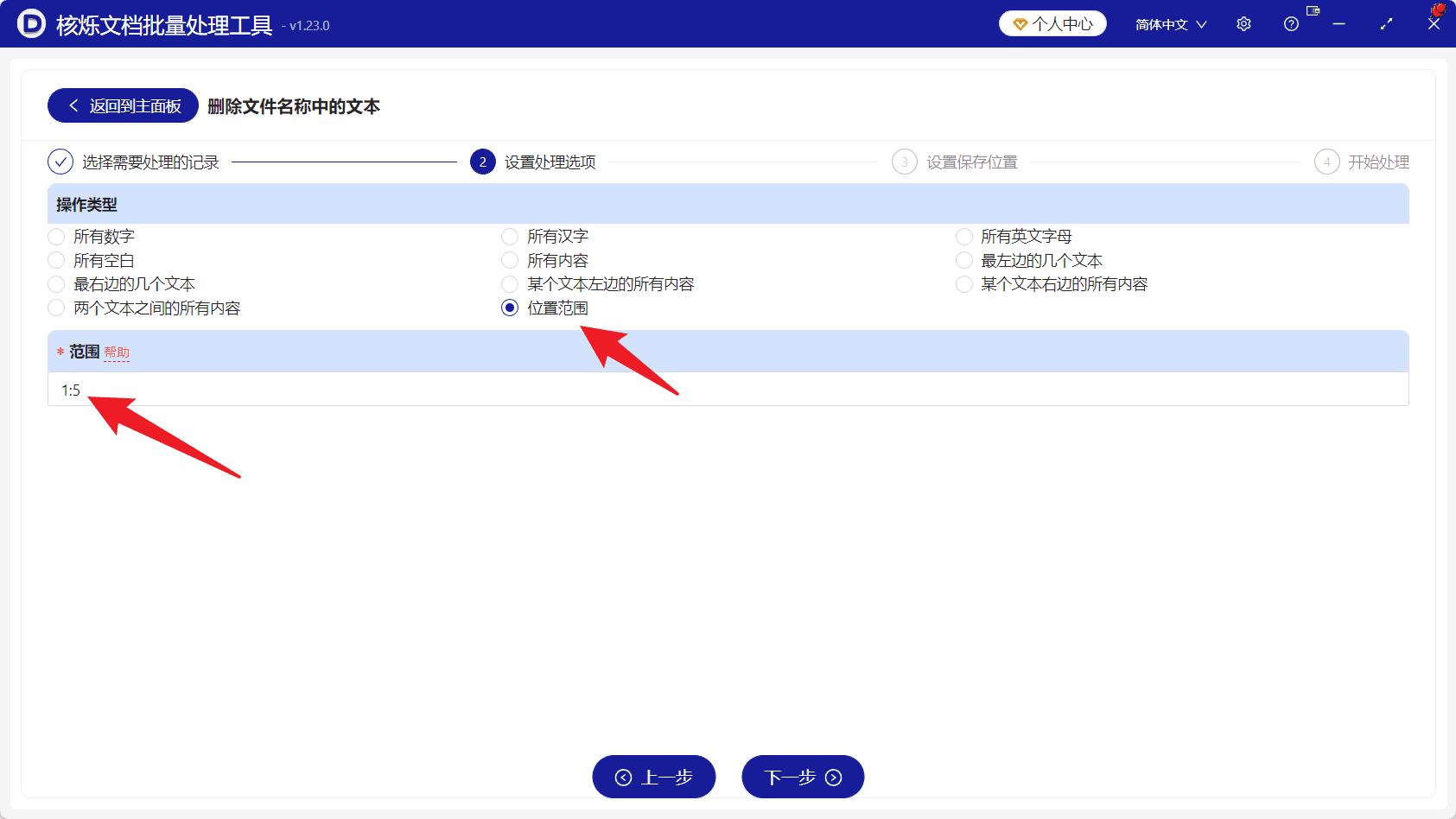Select step 2 设置处理选项

point(532,162)
